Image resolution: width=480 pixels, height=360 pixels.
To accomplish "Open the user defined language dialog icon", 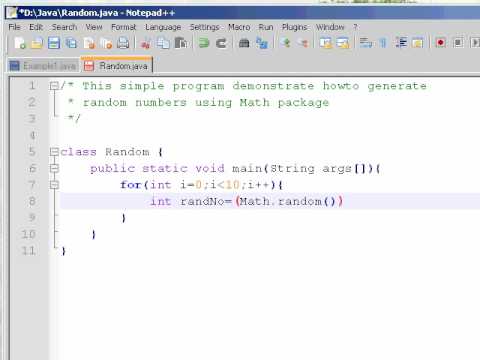I will click(418, 43).
